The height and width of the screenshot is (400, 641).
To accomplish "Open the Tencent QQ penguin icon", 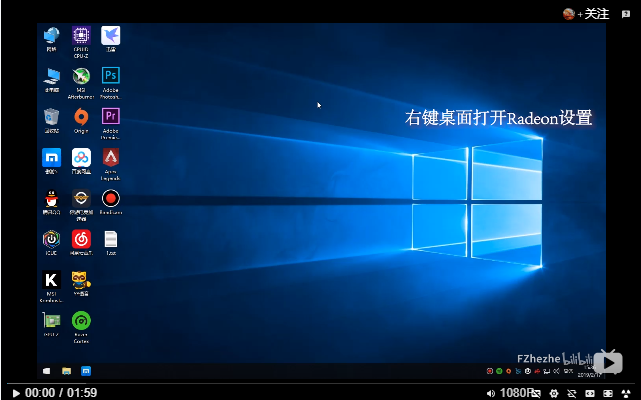I will coord(52,202).
